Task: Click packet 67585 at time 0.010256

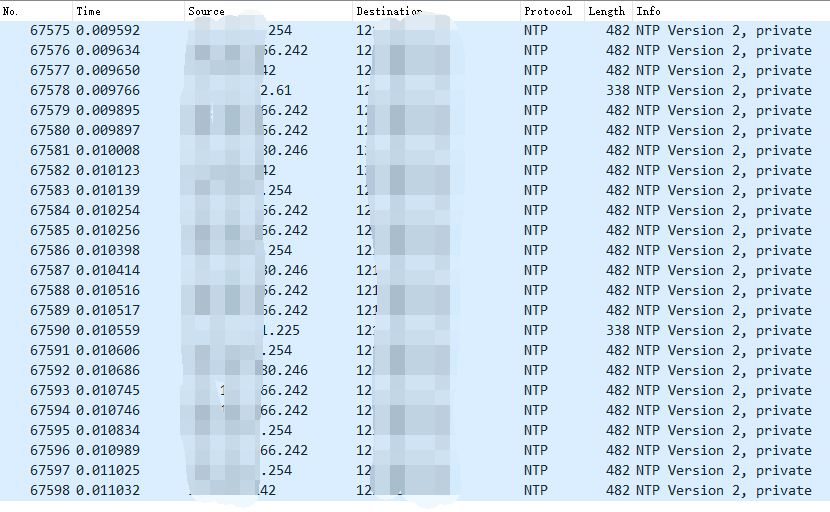Action: pyautogui.click(x=108, y=231)
